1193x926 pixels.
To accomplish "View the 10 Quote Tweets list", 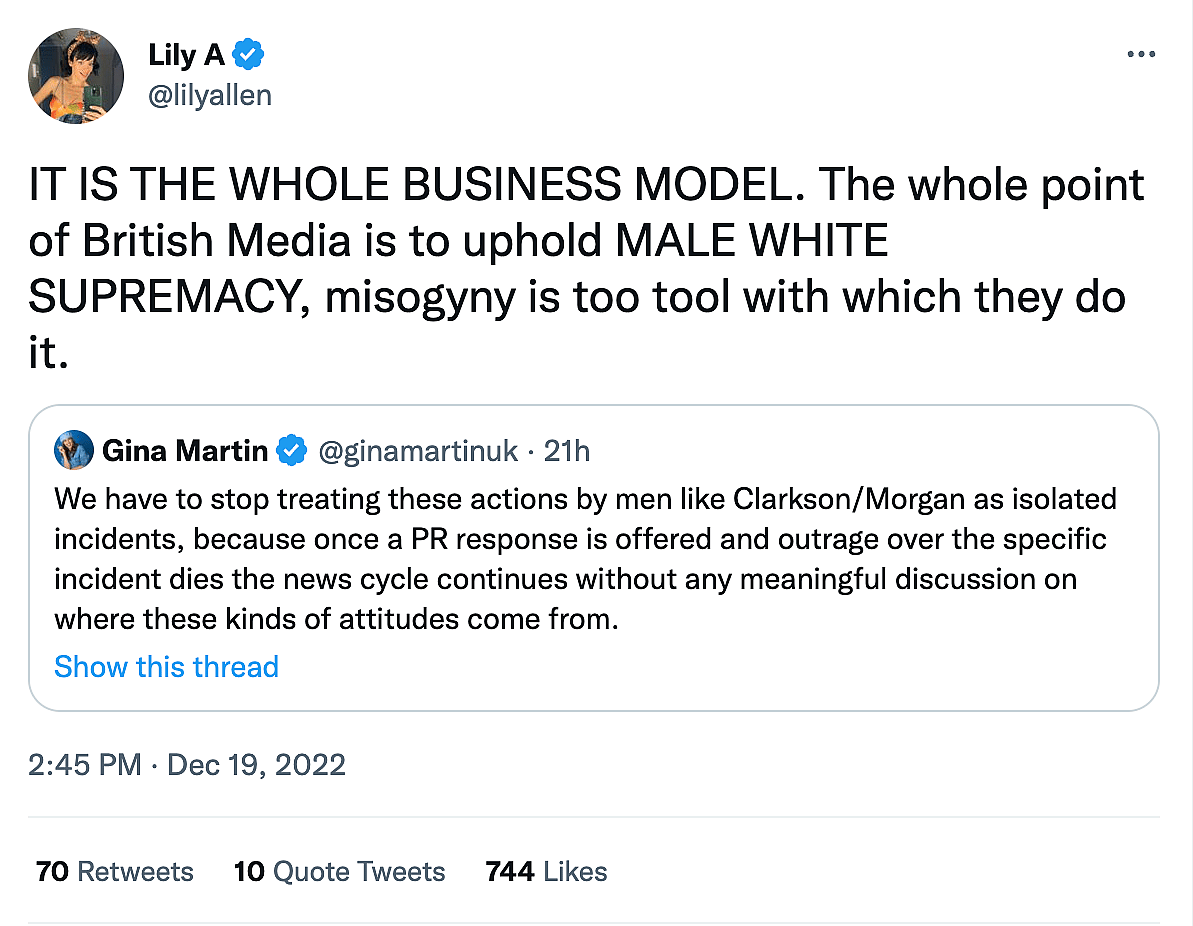I will click(x=339, y=872).
